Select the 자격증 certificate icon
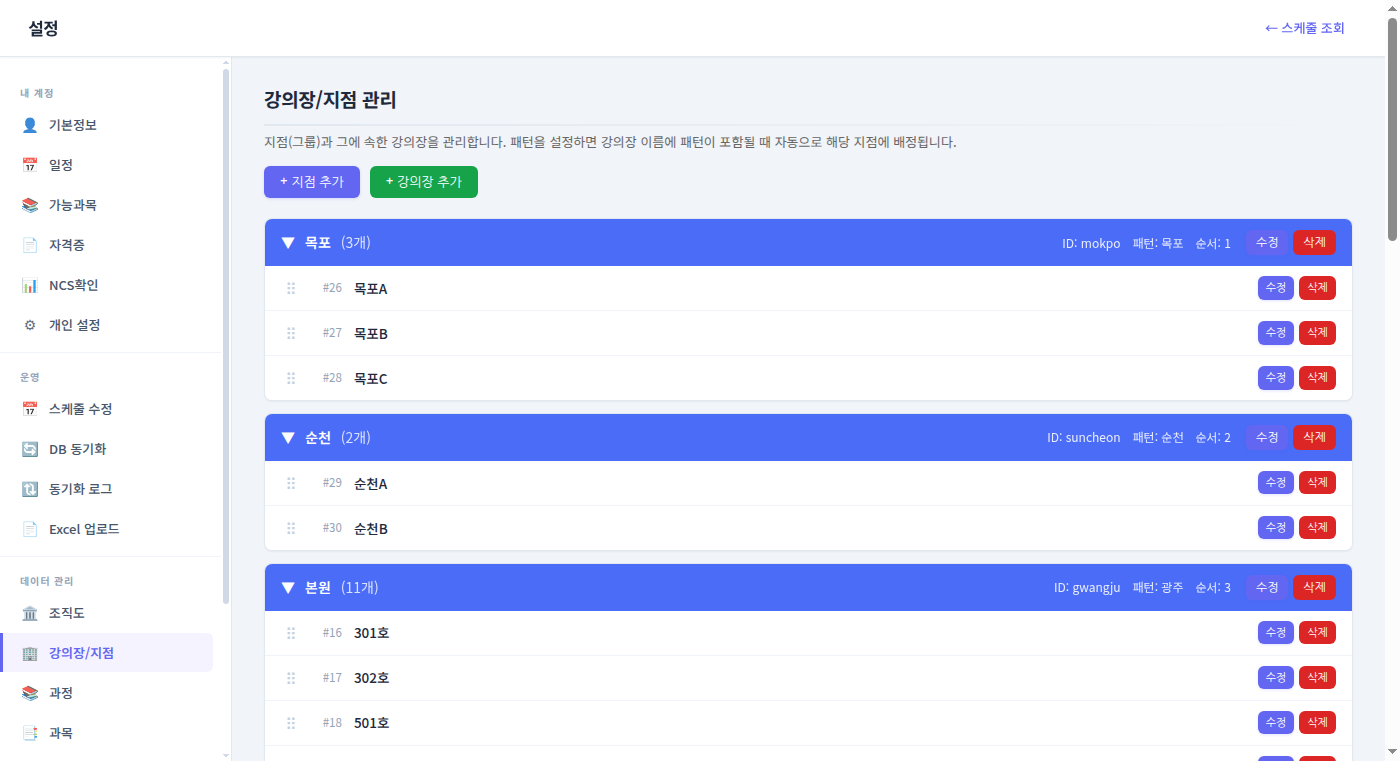Image resolution: width=1400 pixels, height=761 pixels. tap(31, 244)
